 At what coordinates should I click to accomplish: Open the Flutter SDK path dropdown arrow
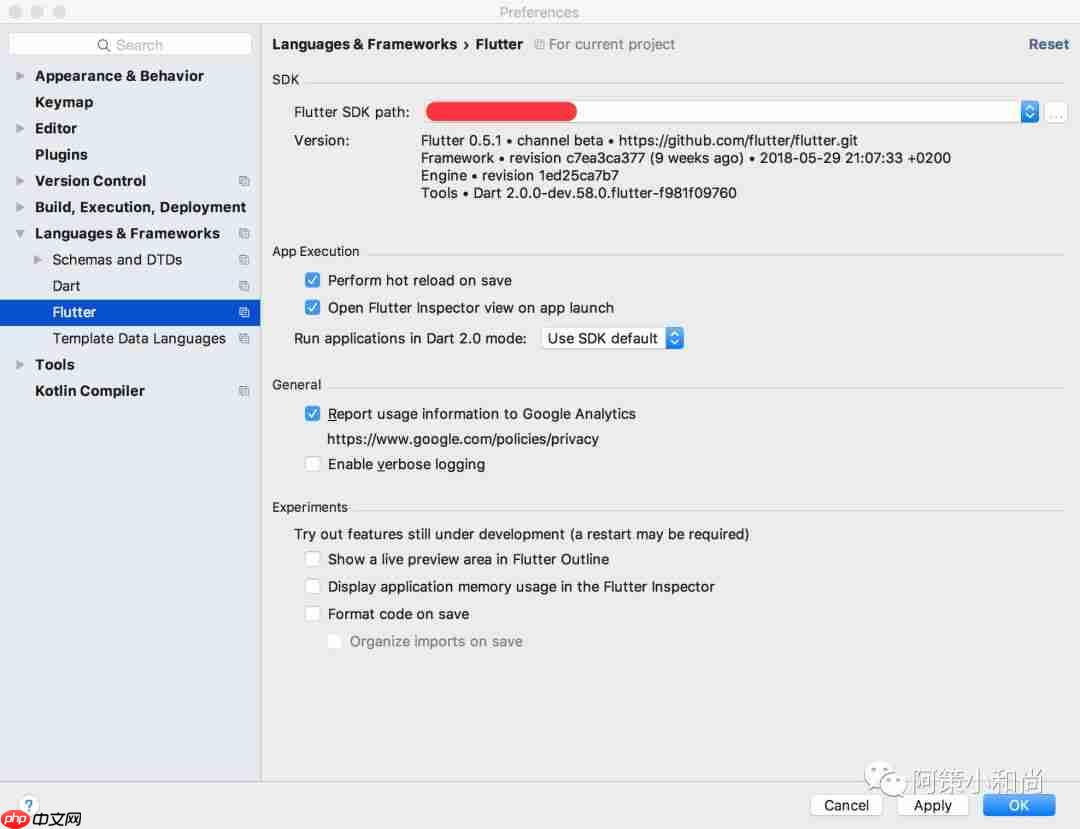tap(1030, 112)
